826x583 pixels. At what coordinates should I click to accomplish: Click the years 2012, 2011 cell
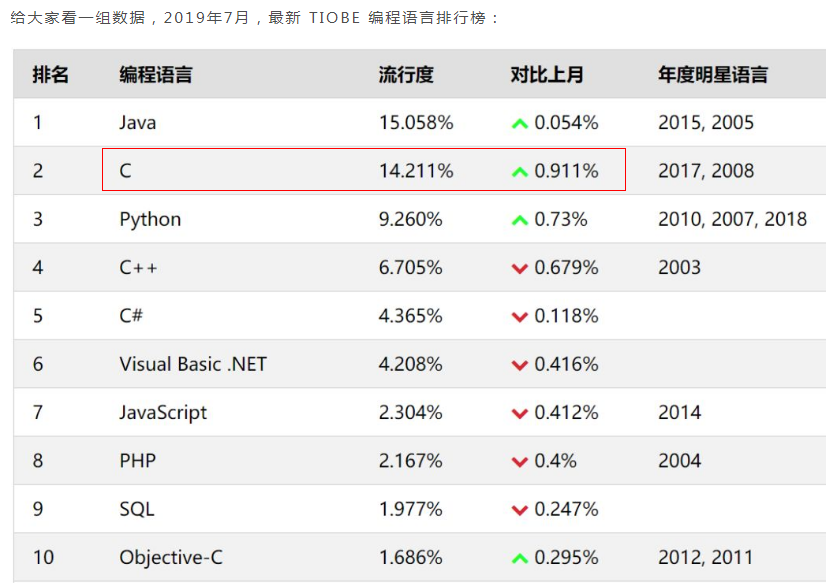tap(705, 557)
